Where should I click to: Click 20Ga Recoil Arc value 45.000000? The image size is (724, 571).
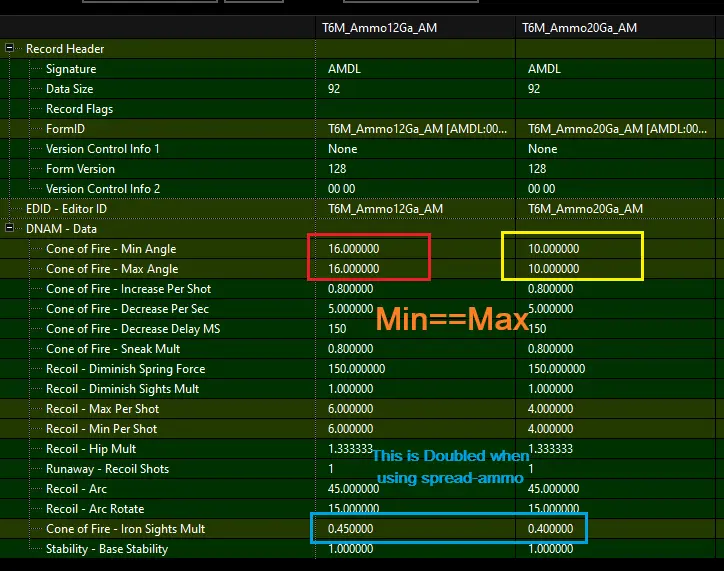click(553, 489)
